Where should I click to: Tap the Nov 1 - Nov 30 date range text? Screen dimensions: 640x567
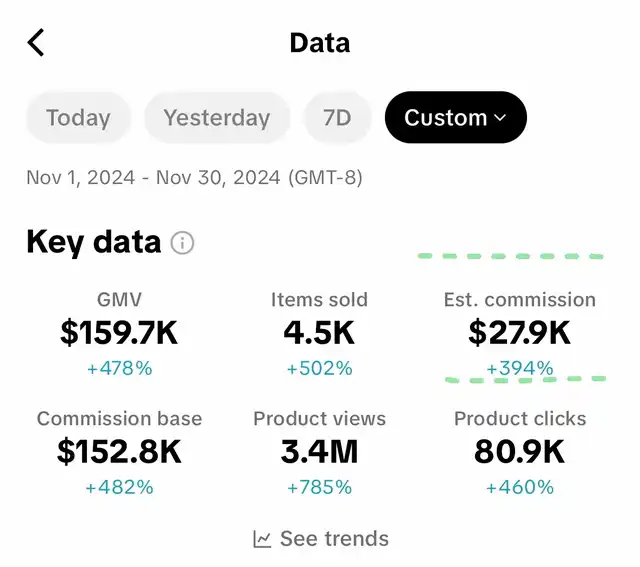click(194, 178)
